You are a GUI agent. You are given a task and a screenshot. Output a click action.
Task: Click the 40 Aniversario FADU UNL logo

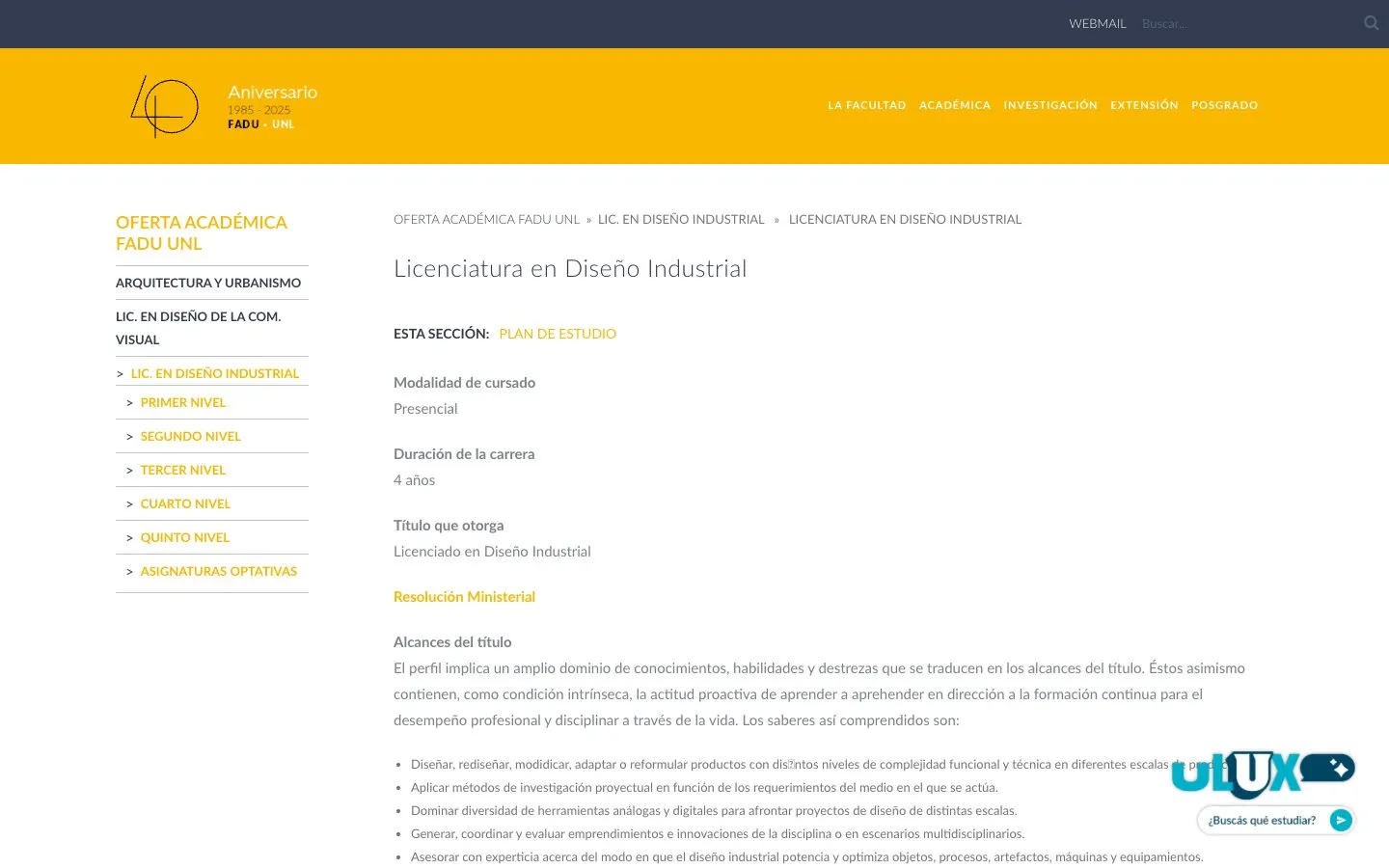pos(224,106)
